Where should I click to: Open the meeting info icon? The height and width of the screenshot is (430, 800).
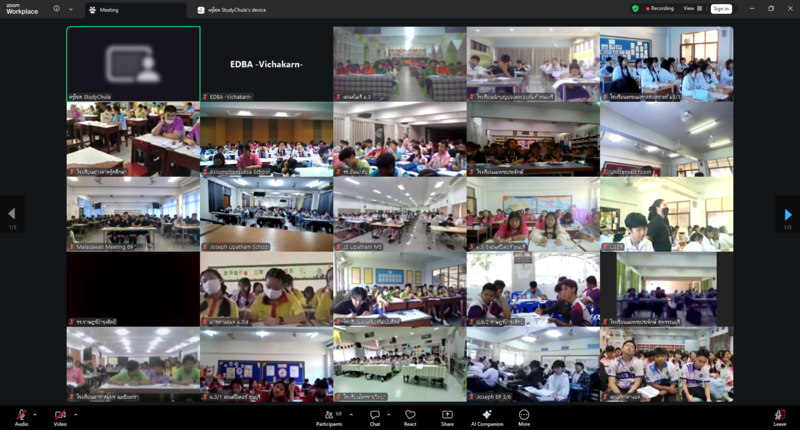[57, 9]
